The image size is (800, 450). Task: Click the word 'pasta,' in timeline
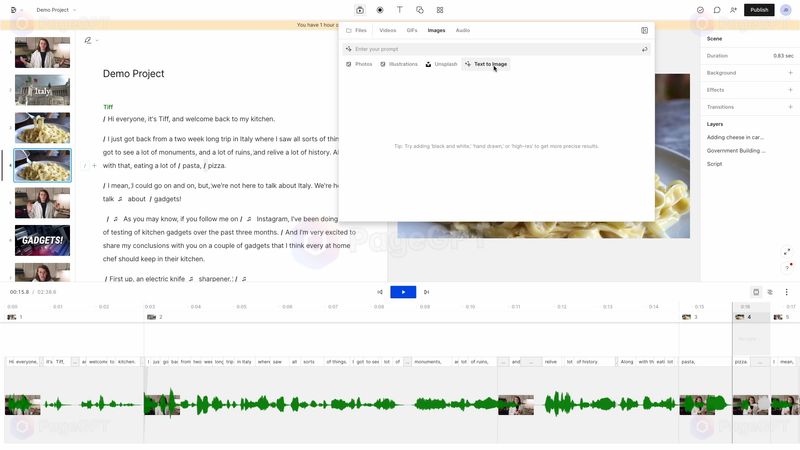[x=688, y=362]
